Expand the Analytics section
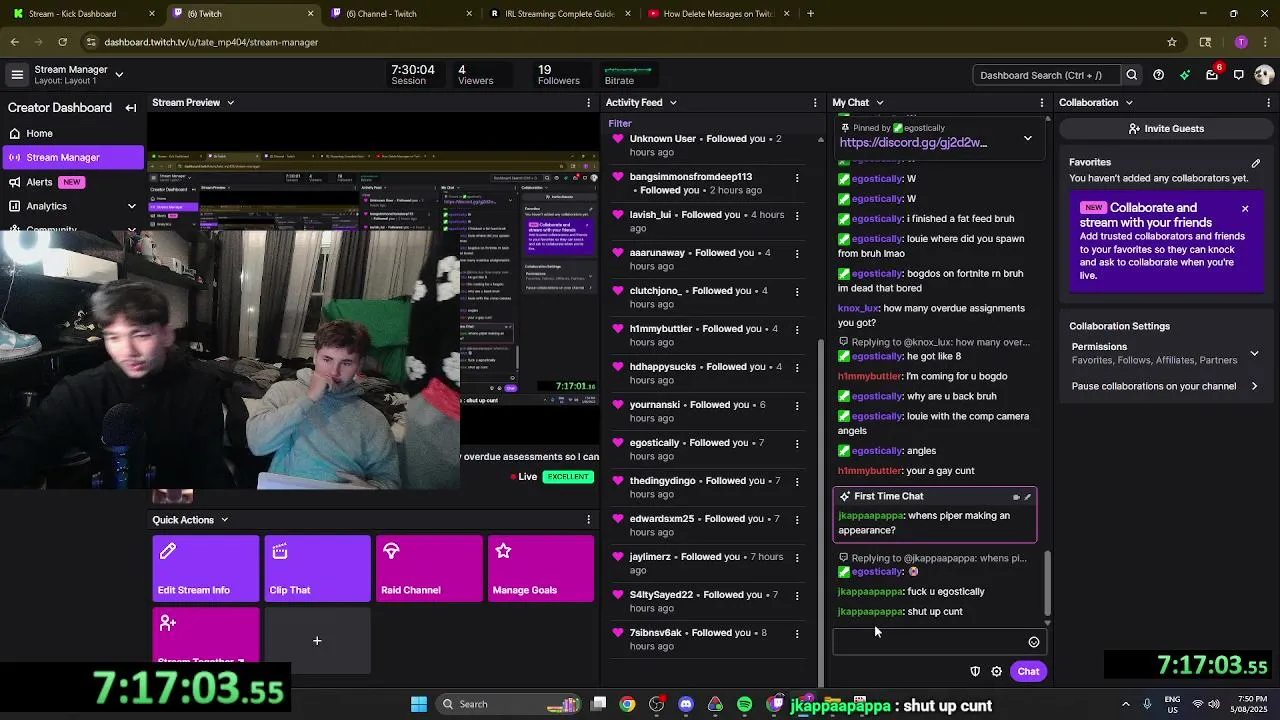This screenshot has height=720, width=1280. point(131,206)
